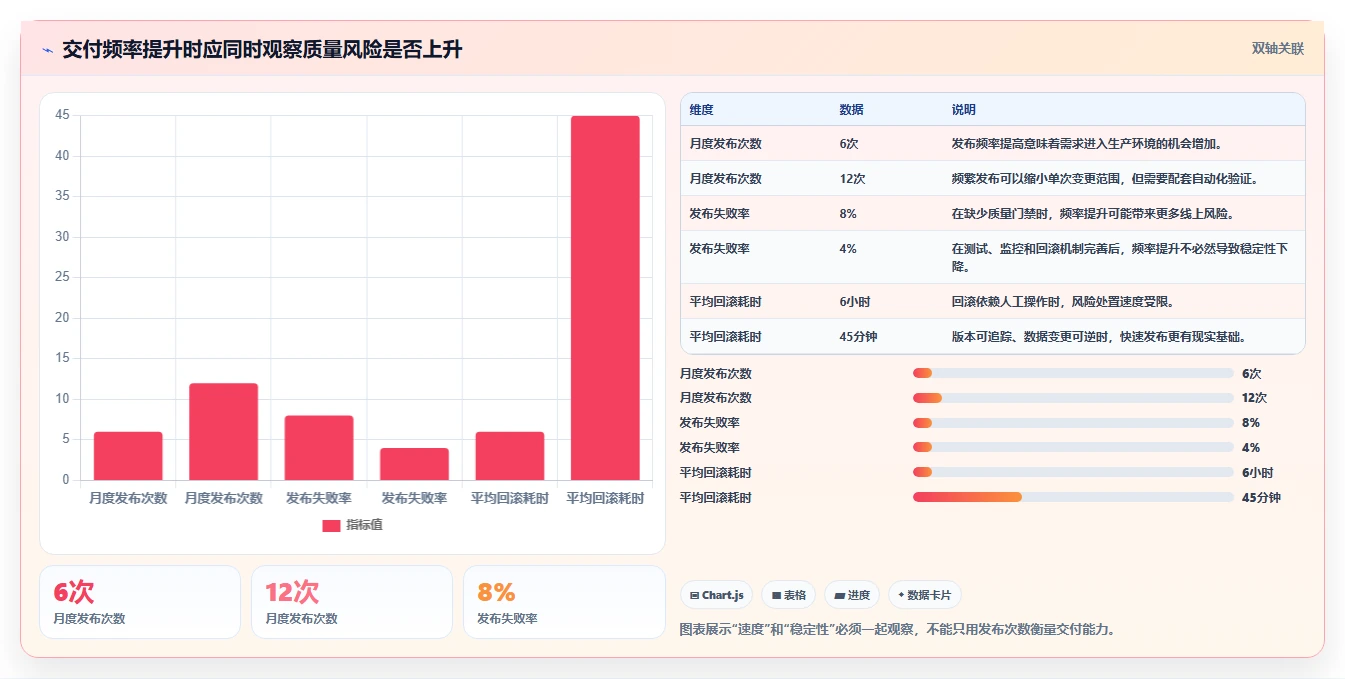
Task: Click the chart bar reaching 12
Action: tap(223, 432)
